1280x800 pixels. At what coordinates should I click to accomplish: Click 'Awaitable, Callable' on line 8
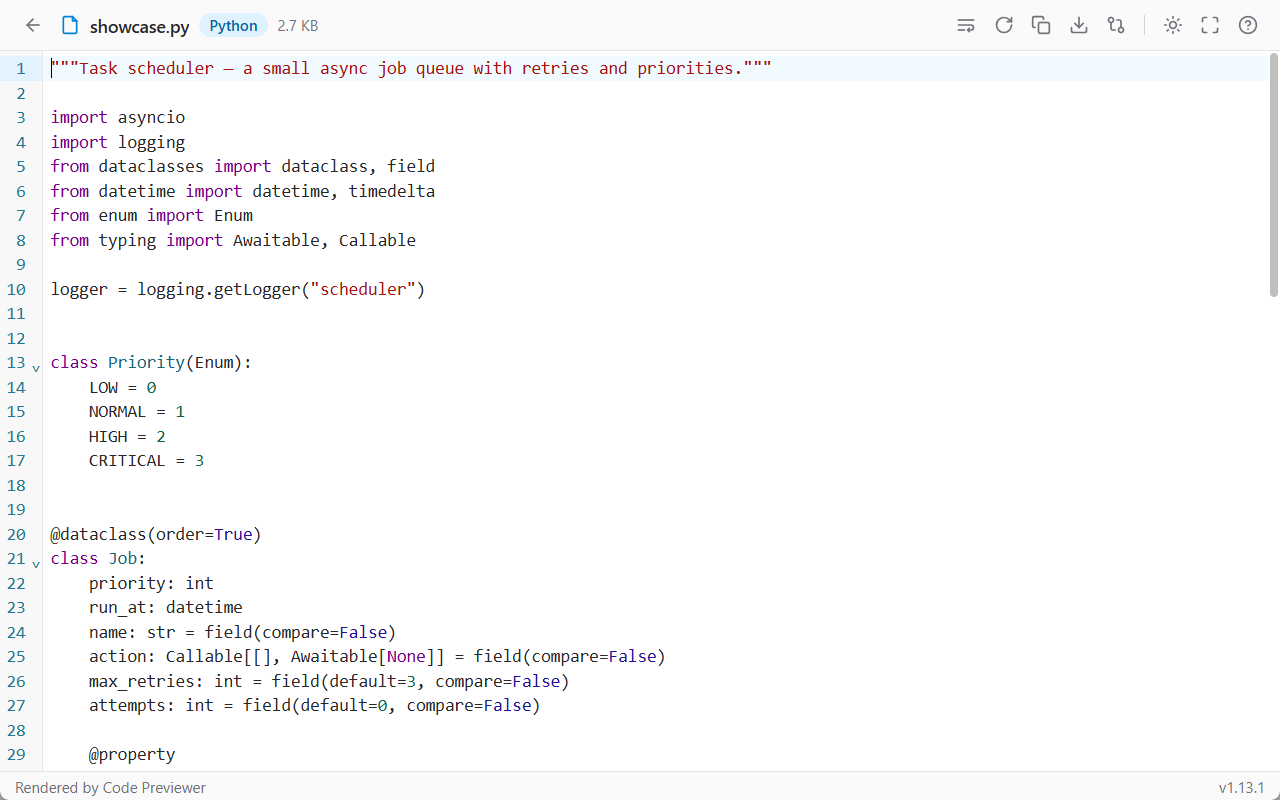pyautogui.click(x=324, y=240)
